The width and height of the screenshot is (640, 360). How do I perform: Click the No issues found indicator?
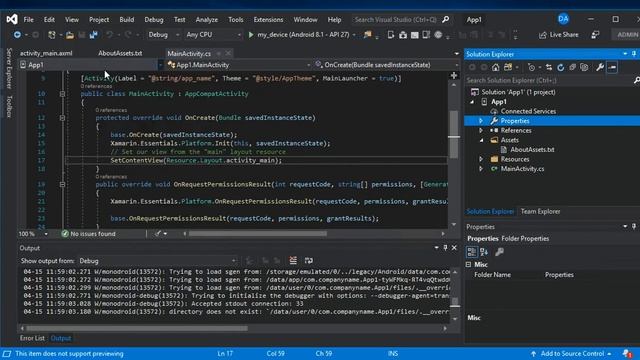click(89, 234)
